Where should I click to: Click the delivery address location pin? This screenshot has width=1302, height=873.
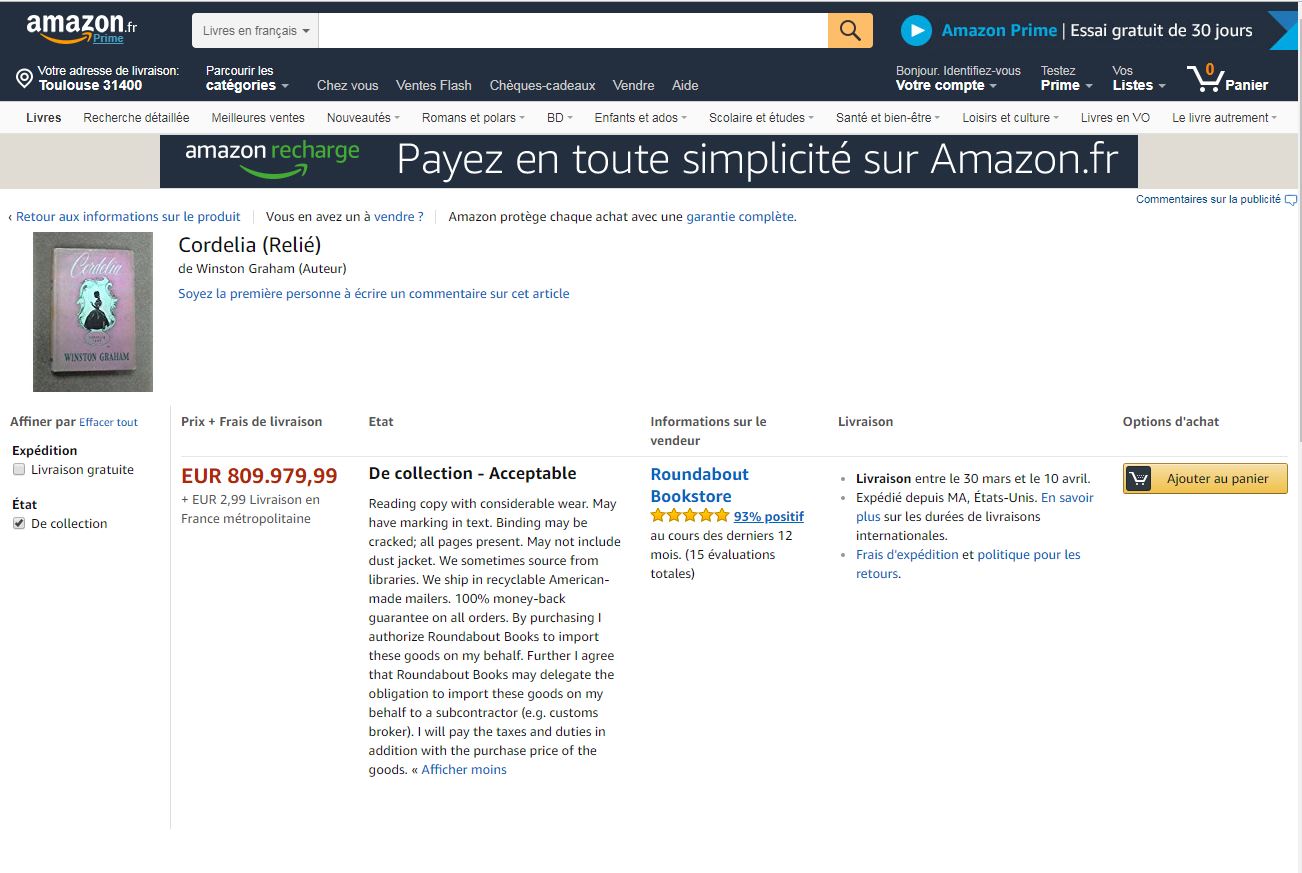coord(24,78)
